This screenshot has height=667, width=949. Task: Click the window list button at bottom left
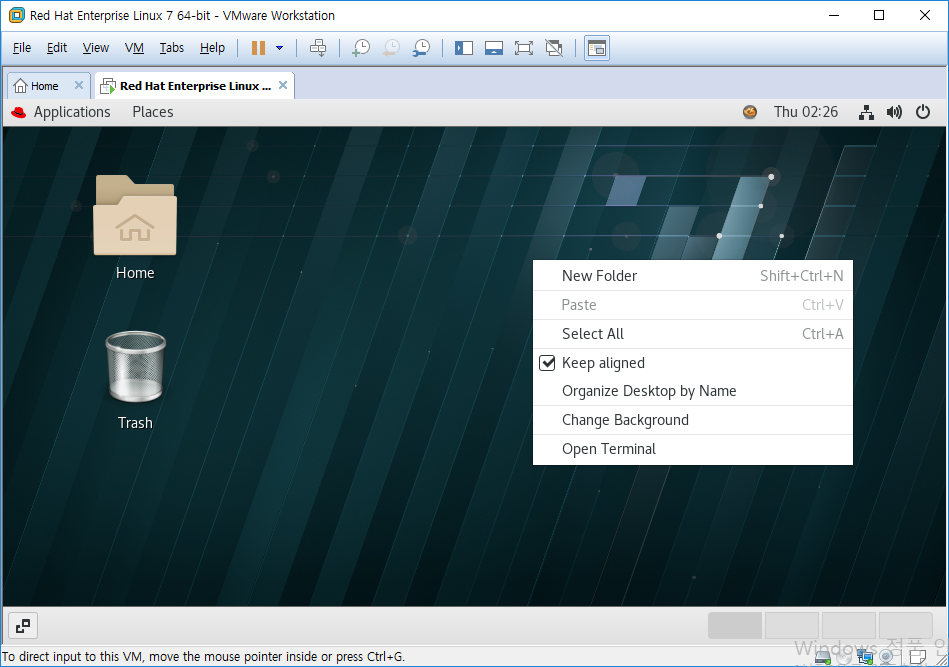pos(23,626)
